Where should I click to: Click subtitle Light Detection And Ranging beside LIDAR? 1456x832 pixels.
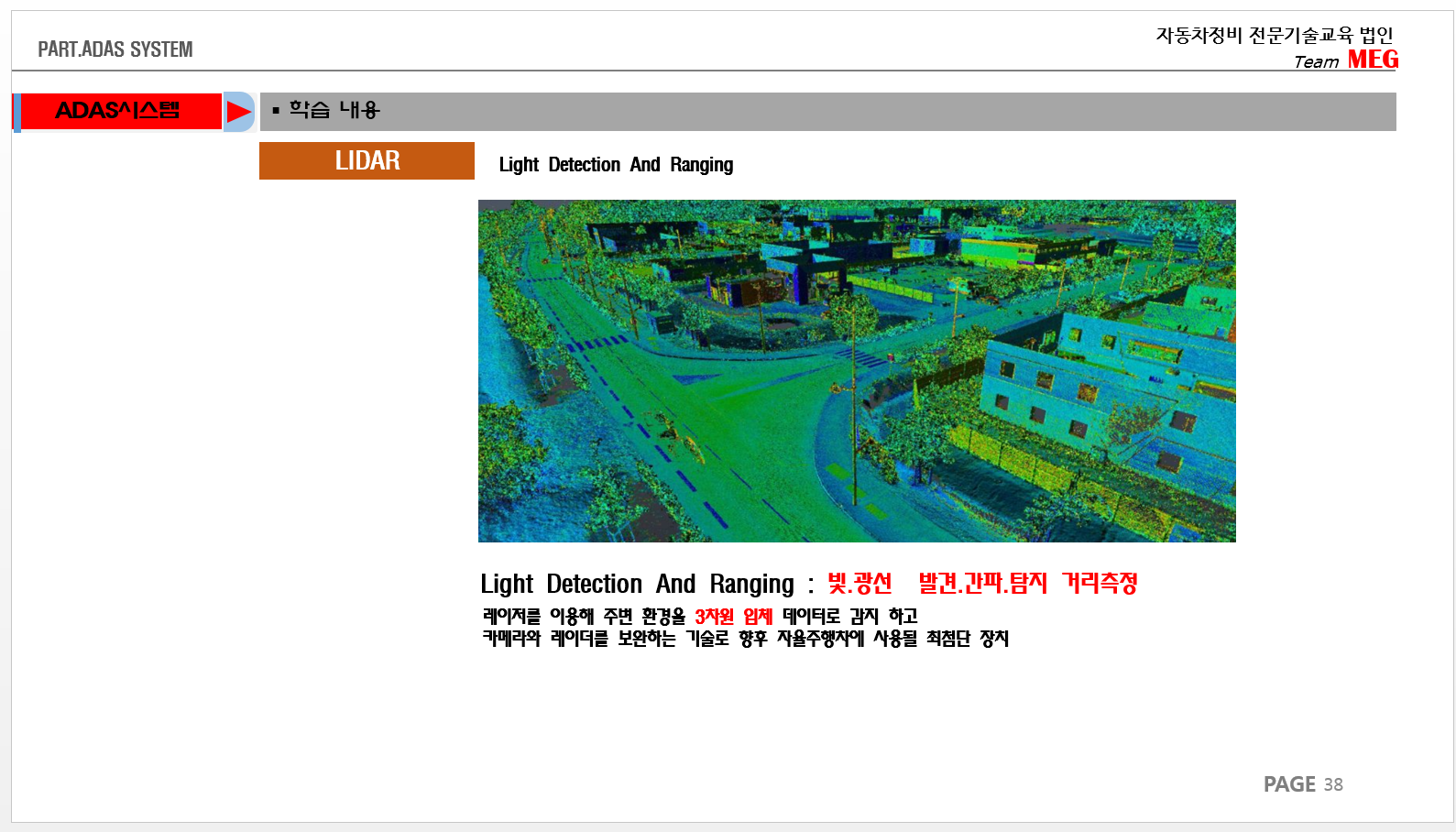[616, 165]
